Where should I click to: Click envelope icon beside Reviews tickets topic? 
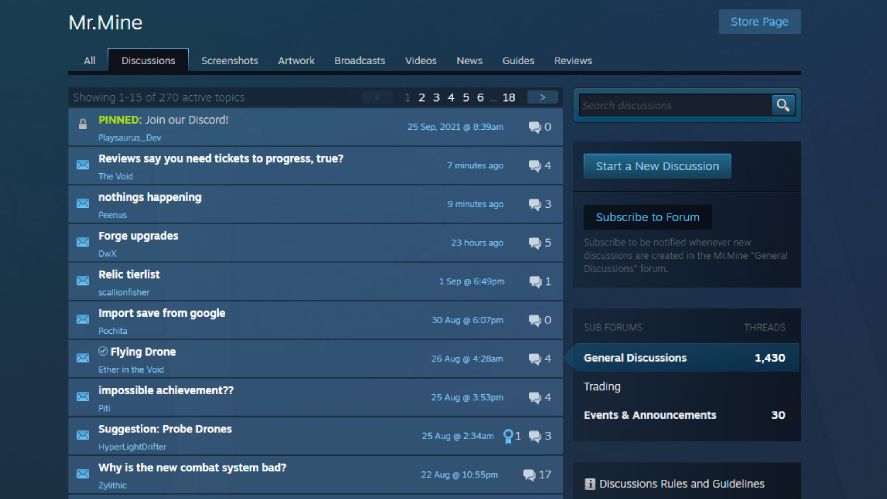(83, 165)
